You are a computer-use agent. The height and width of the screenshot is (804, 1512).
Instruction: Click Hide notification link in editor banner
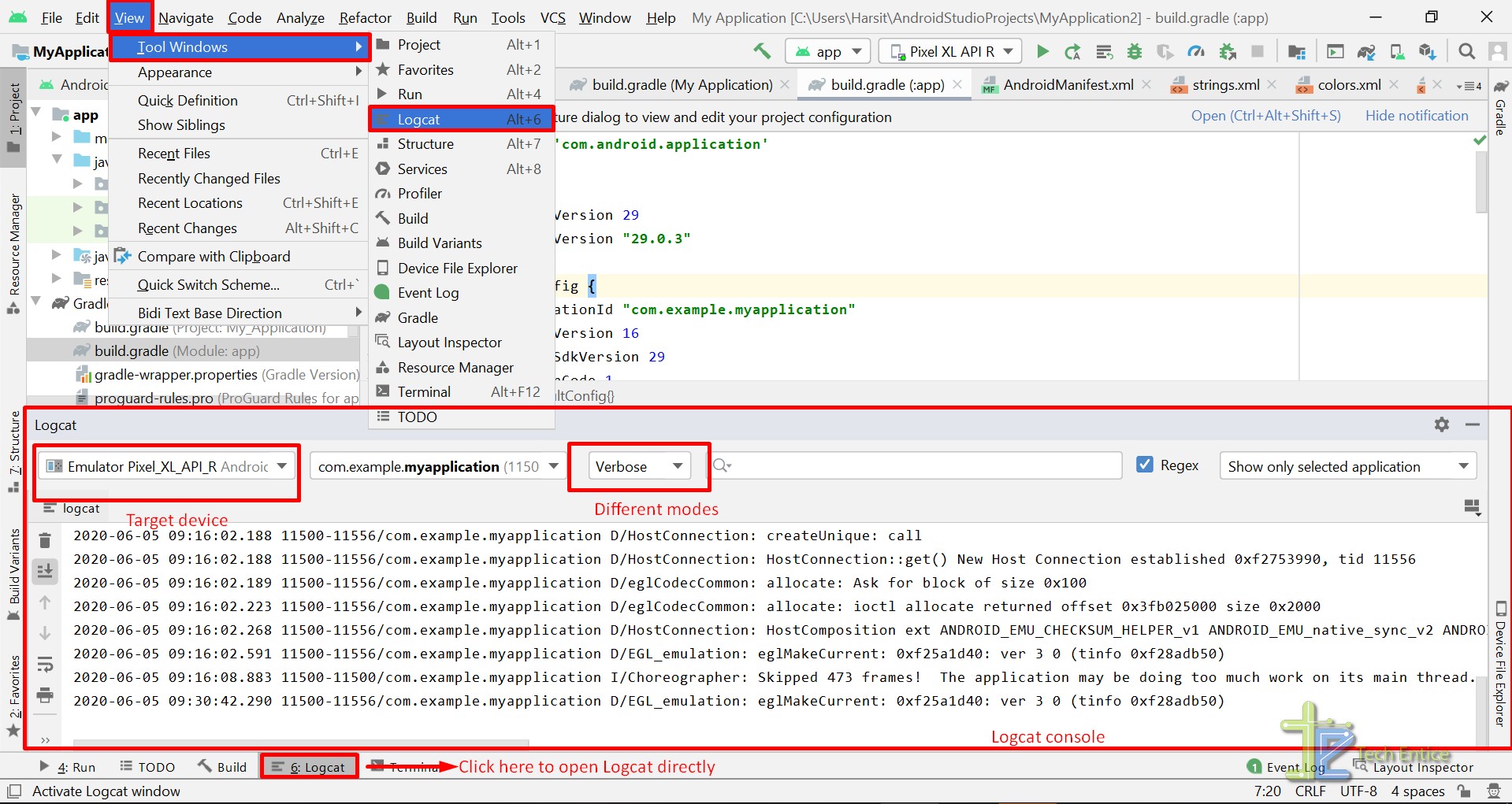[x=1416, y=115]
